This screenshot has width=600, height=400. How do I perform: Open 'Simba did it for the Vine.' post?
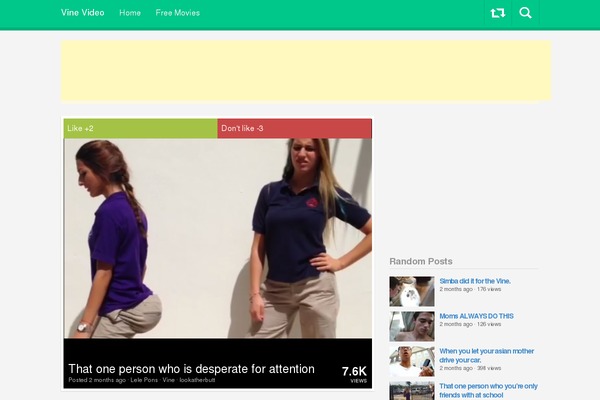475,281
